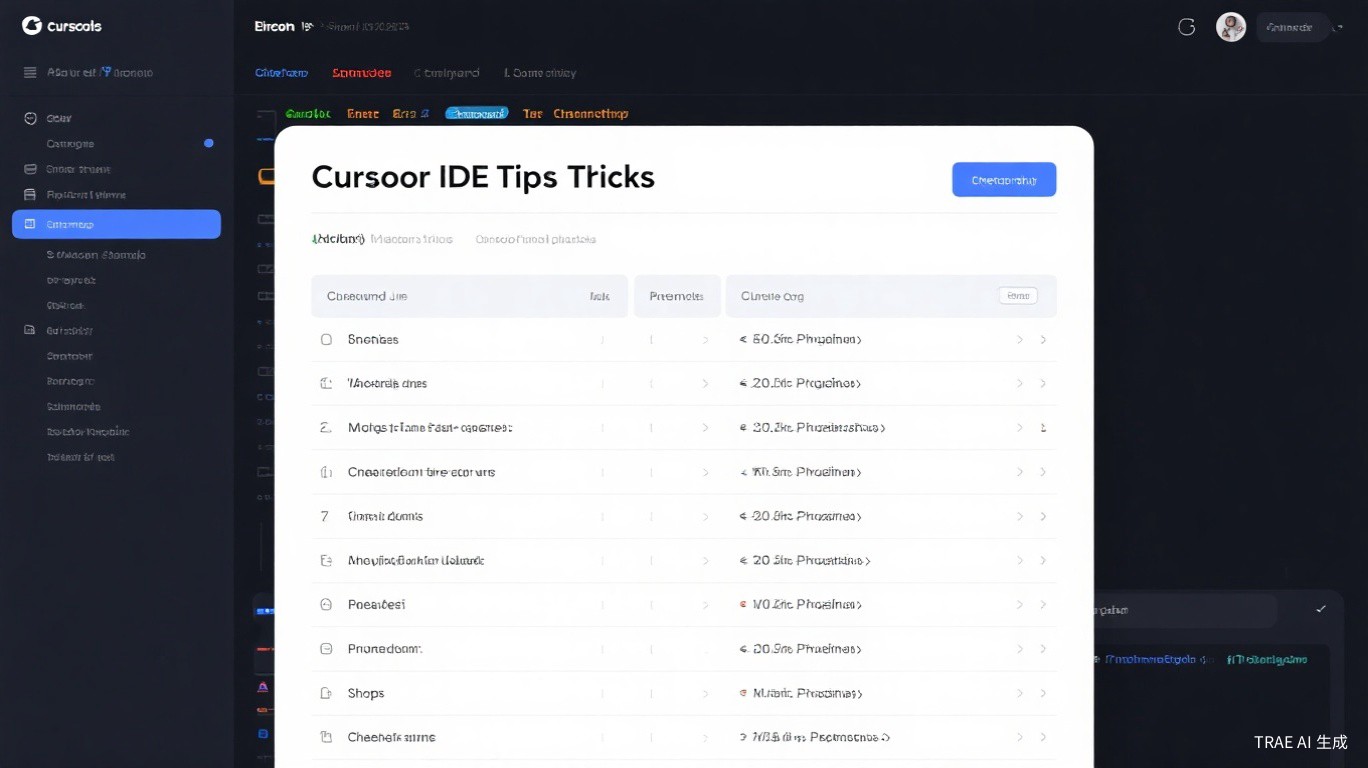
Task: Click the Eircon heading in the top bar
Action: point(275,26)
